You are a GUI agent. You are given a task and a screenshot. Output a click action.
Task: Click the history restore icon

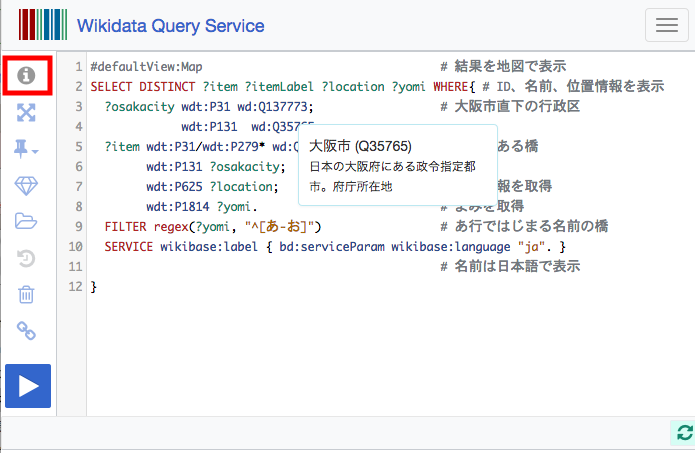[26, 258]
